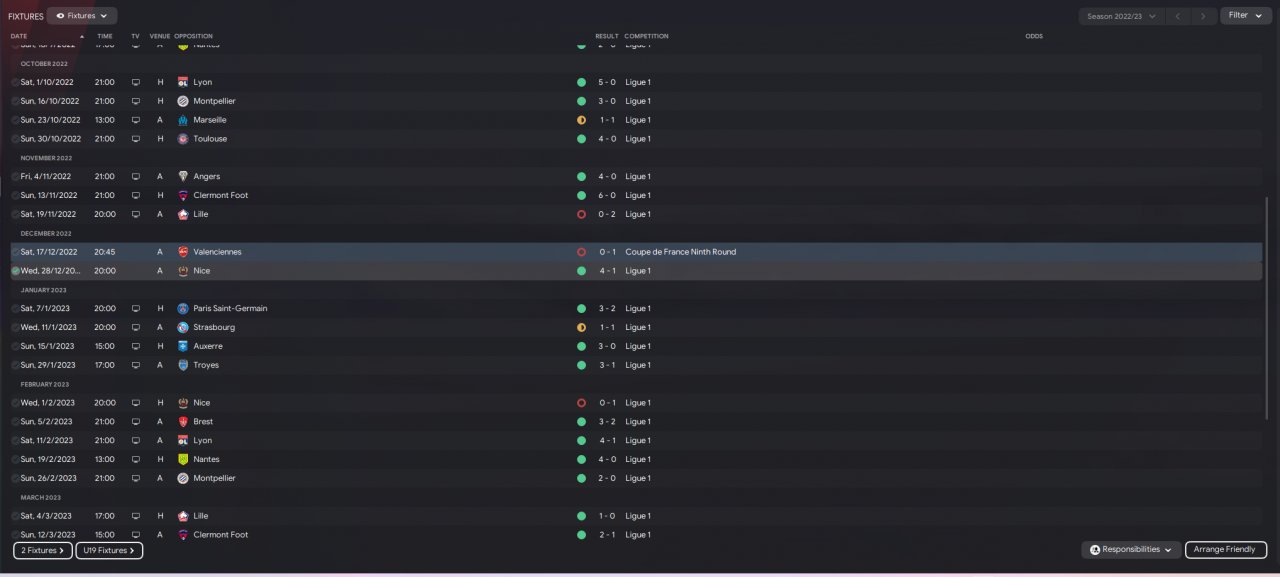Open the Fixtures view dropdown

[82, 16]
